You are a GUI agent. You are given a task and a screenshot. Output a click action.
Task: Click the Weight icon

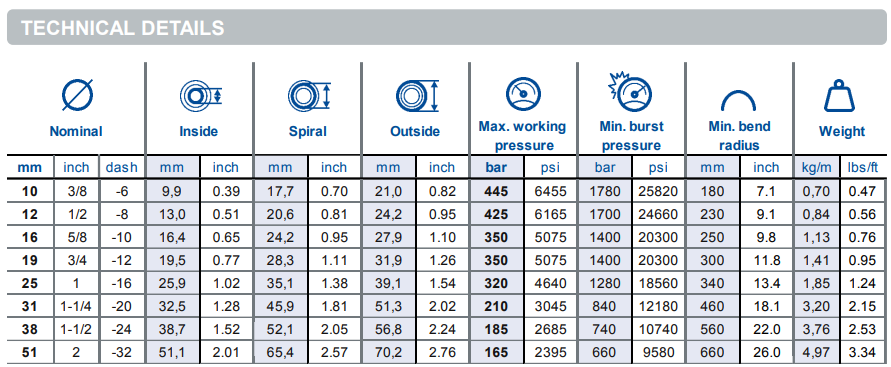[x=841, y=95]
